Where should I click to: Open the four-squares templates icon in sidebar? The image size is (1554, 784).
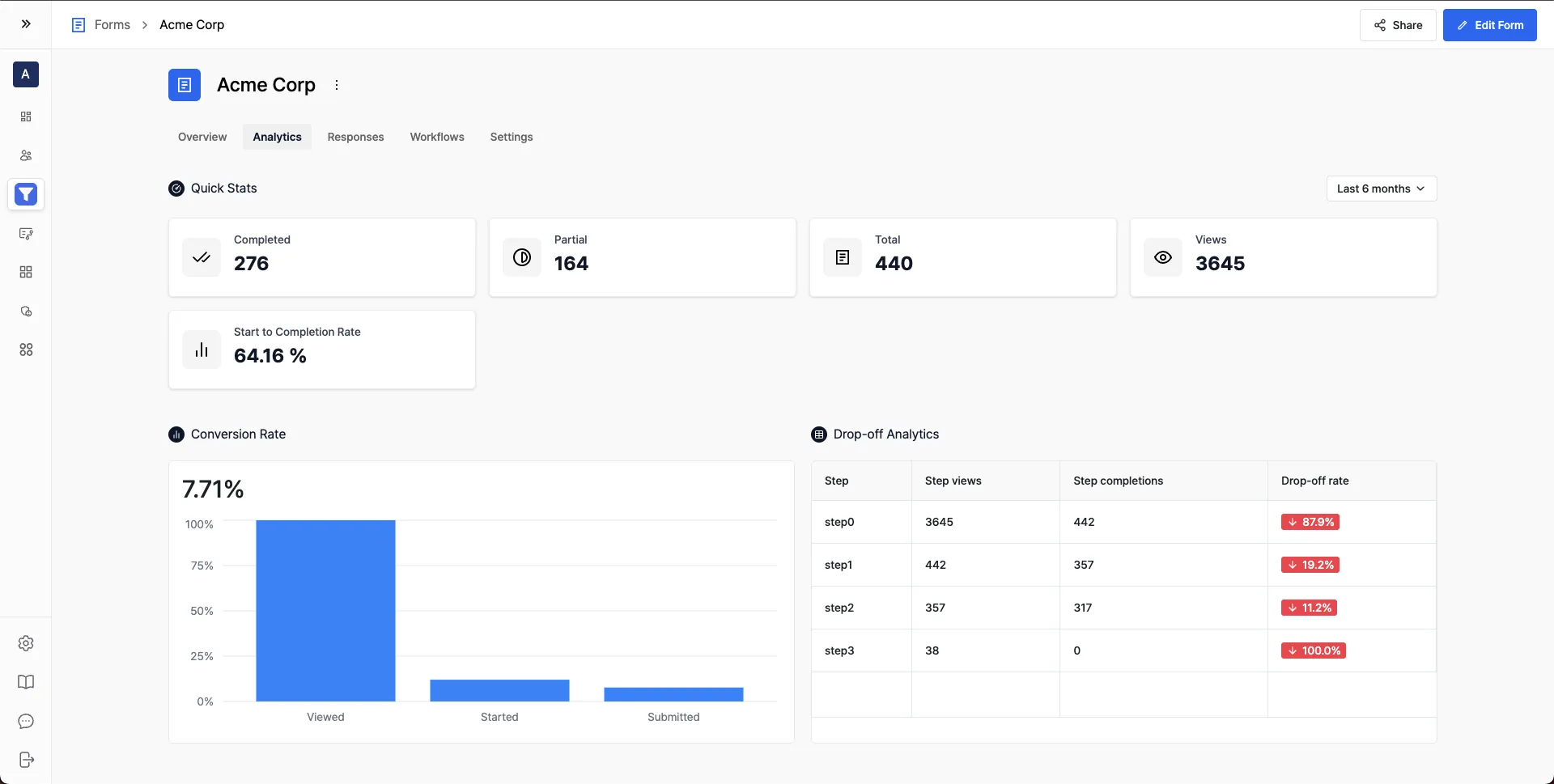coord(26,272)
